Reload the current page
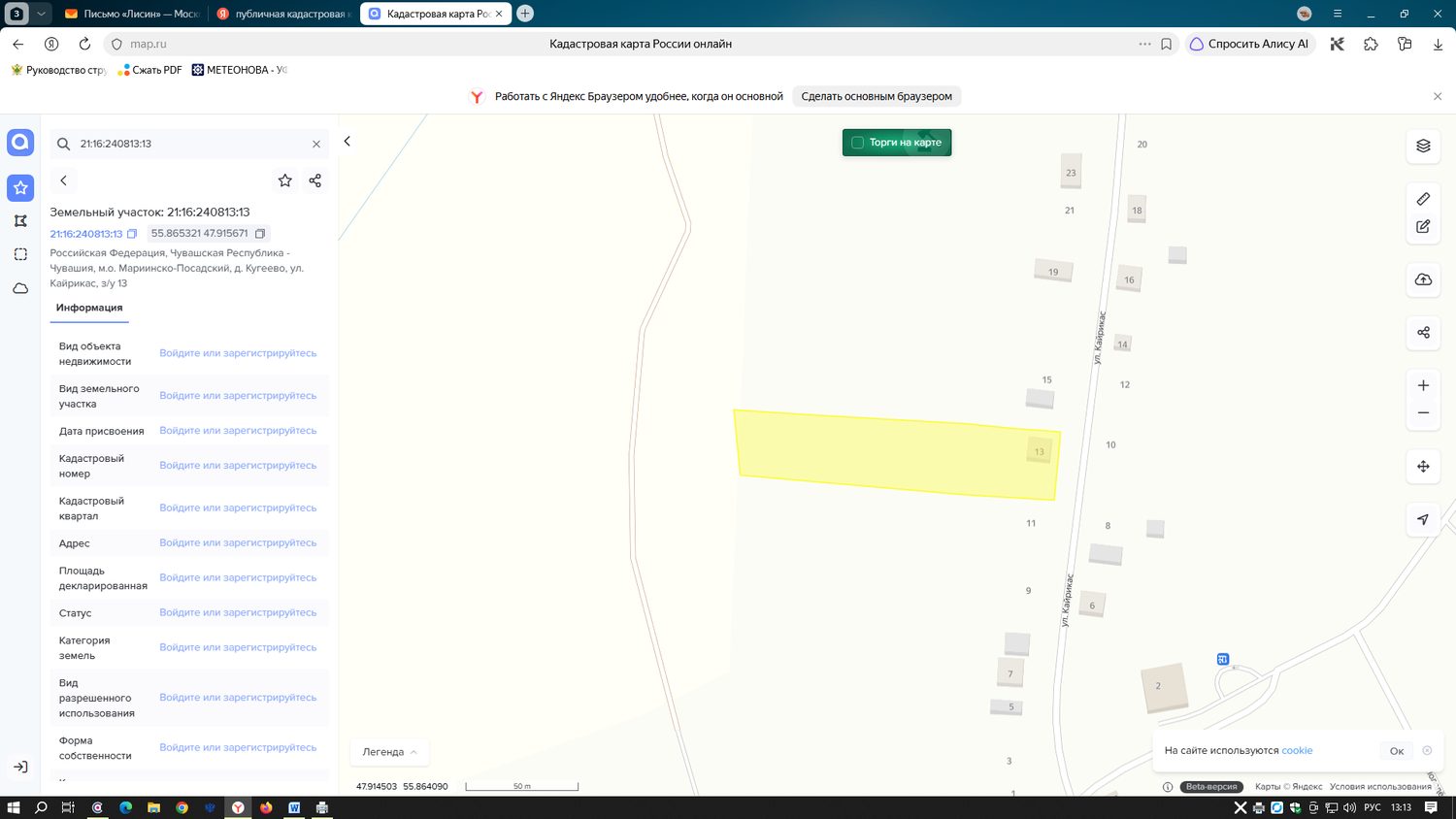This screenshot has width=1456, height=819. [x=84, y=44]
